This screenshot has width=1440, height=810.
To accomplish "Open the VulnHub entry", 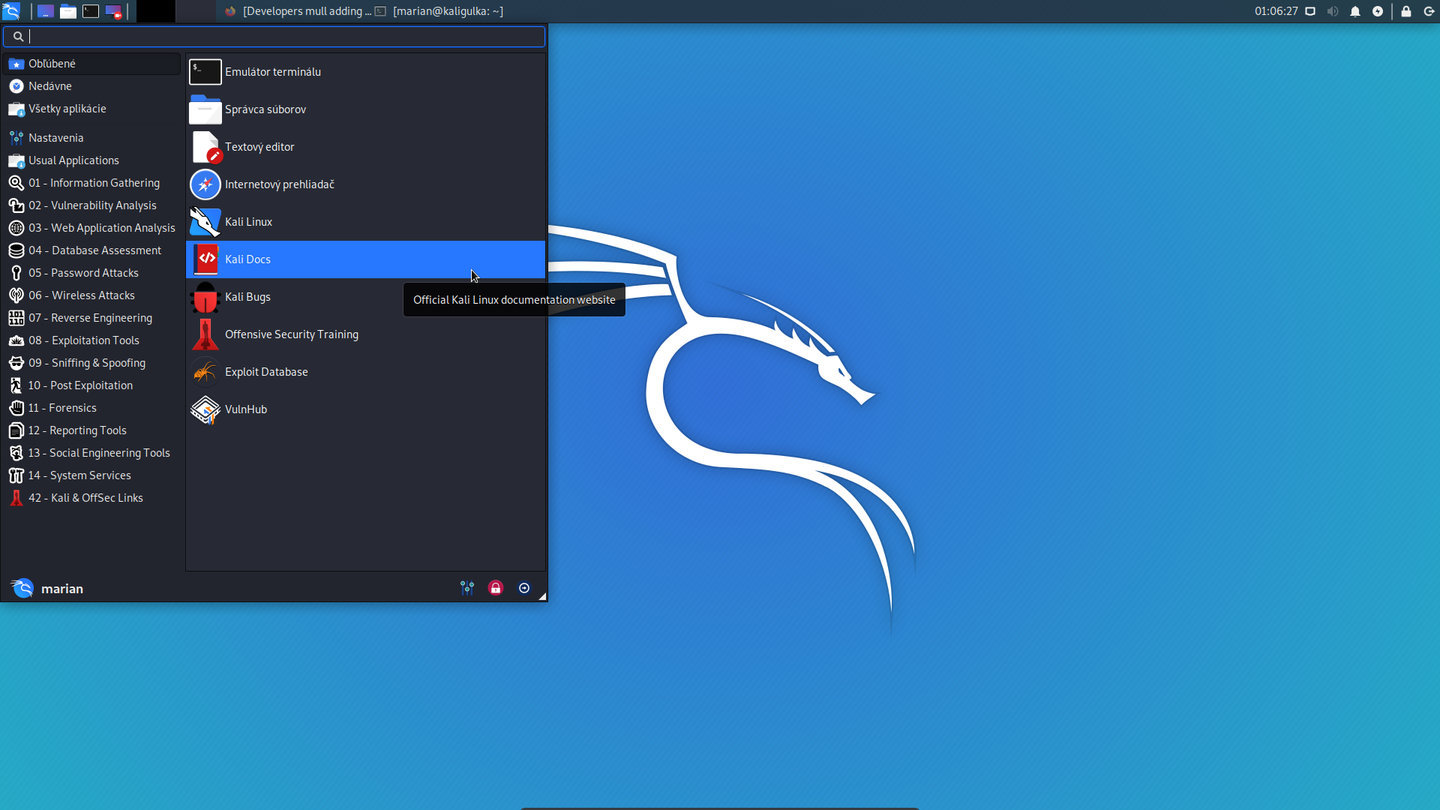I will click(365, 409).
